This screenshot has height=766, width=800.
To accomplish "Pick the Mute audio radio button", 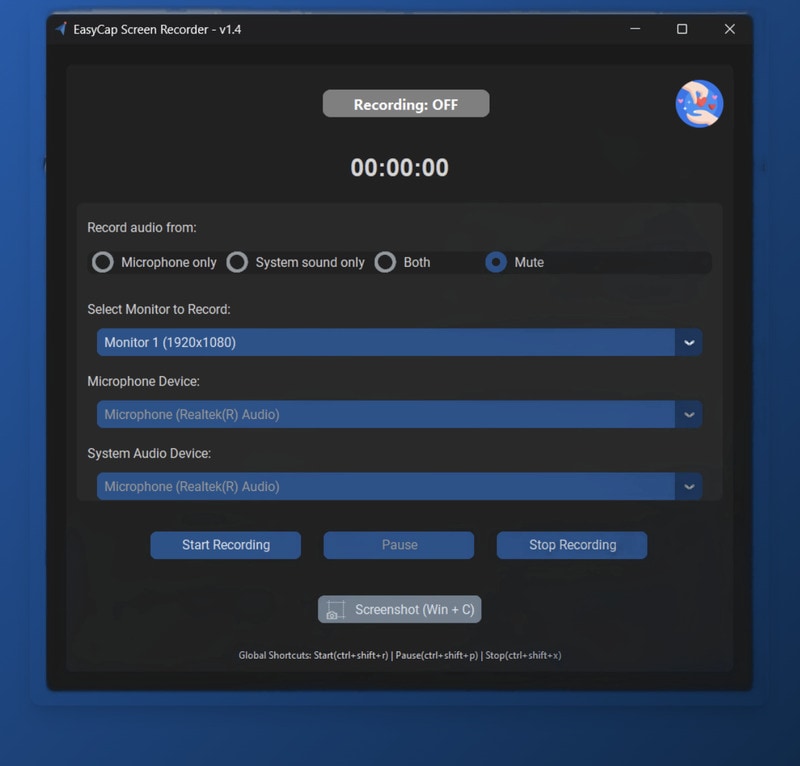I will [496, 262].
